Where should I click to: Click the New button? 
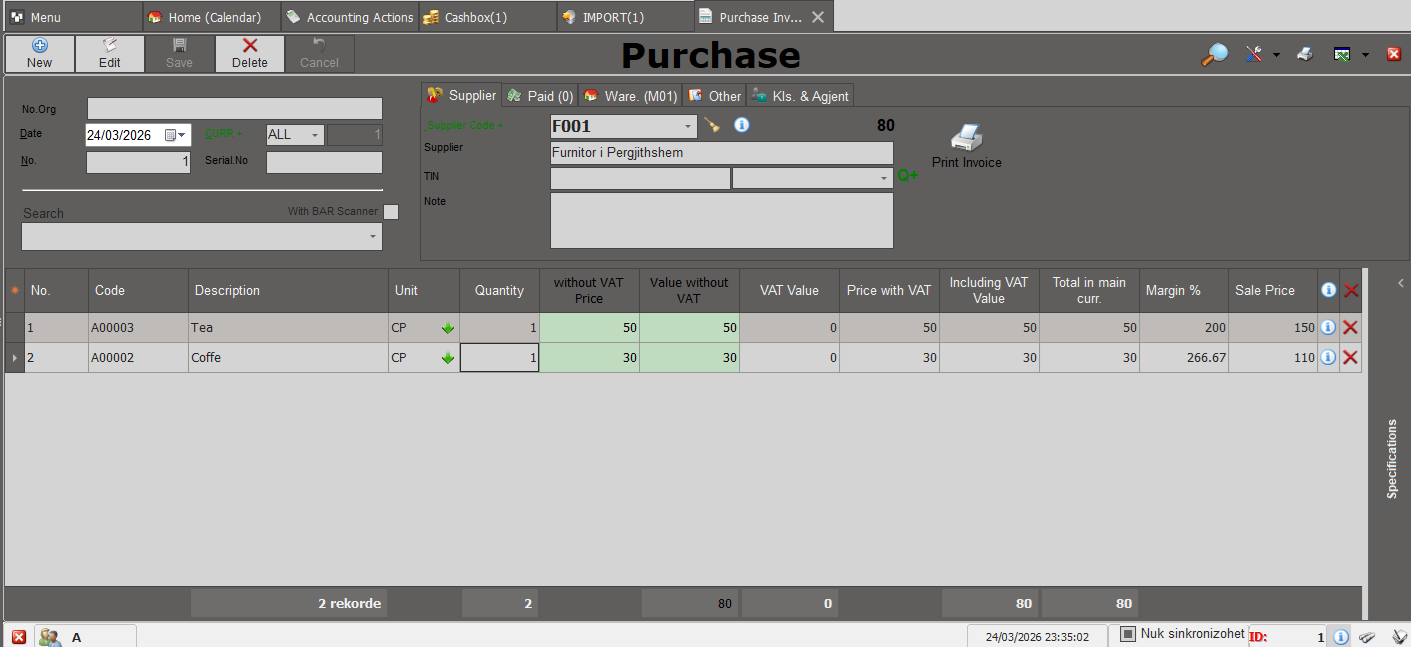[40, 53]
